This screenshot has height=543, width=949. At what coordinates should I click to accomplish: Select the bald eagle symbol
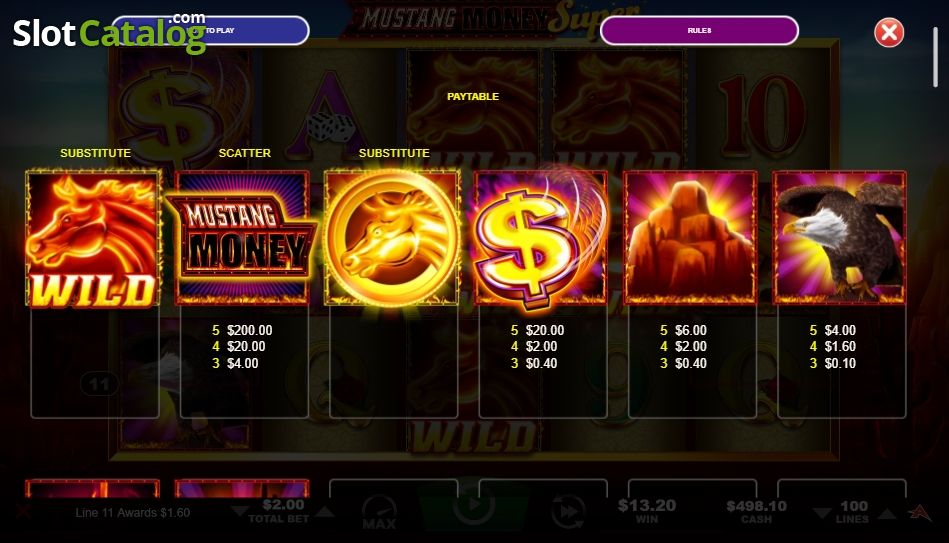tap(839, 238)
